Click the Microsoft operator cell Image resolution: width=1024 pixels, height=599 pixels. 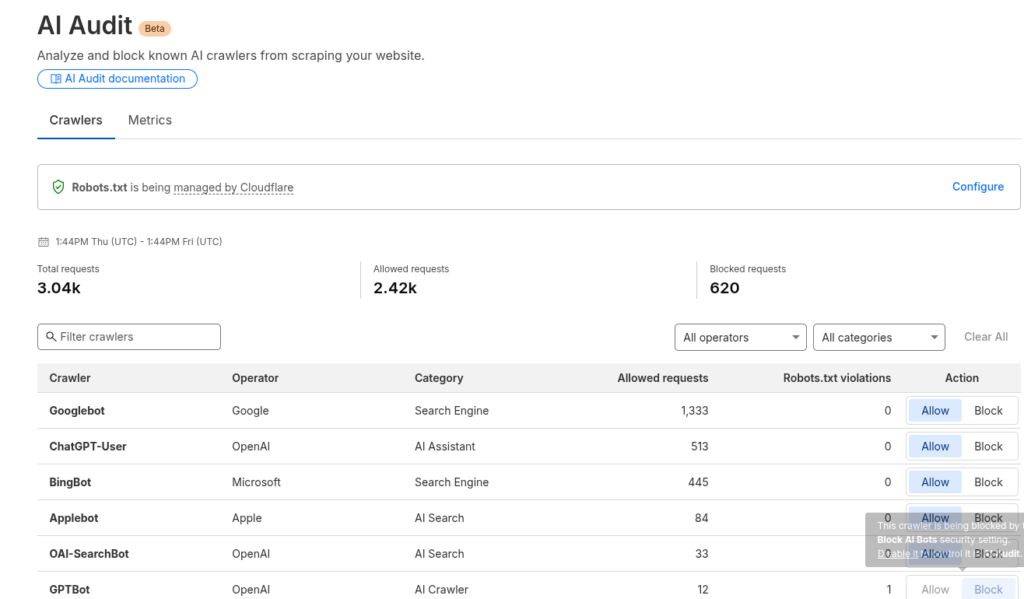[256, 482]
